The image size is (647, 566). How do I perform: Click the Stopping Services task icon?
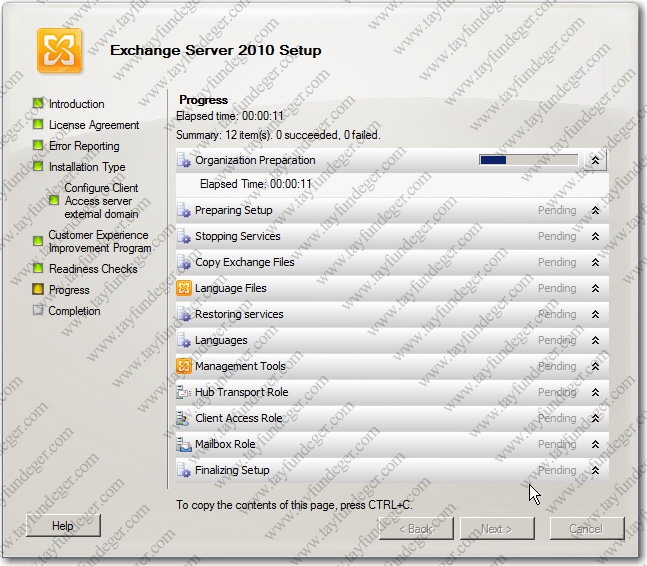pyautogui.click(x=184, y=236)
